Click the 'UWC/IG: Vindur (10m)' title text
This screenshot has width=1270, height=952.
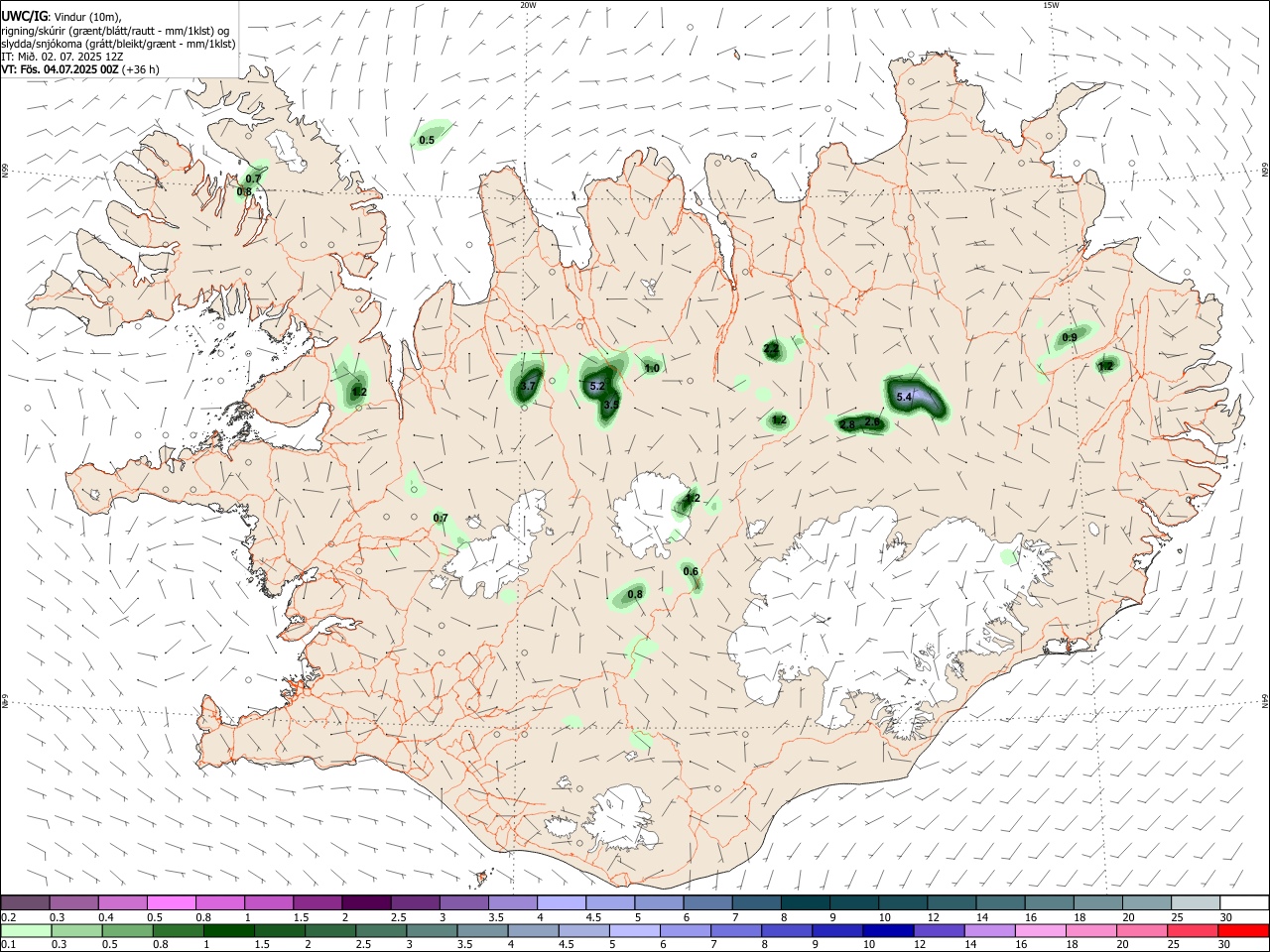[61, 16]
